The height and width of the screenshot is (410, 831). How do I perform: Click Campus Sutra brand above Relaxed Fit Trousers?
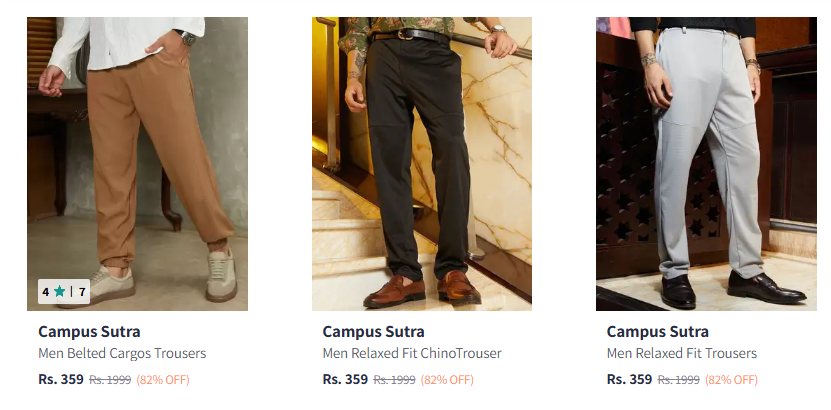click(657, 332)
